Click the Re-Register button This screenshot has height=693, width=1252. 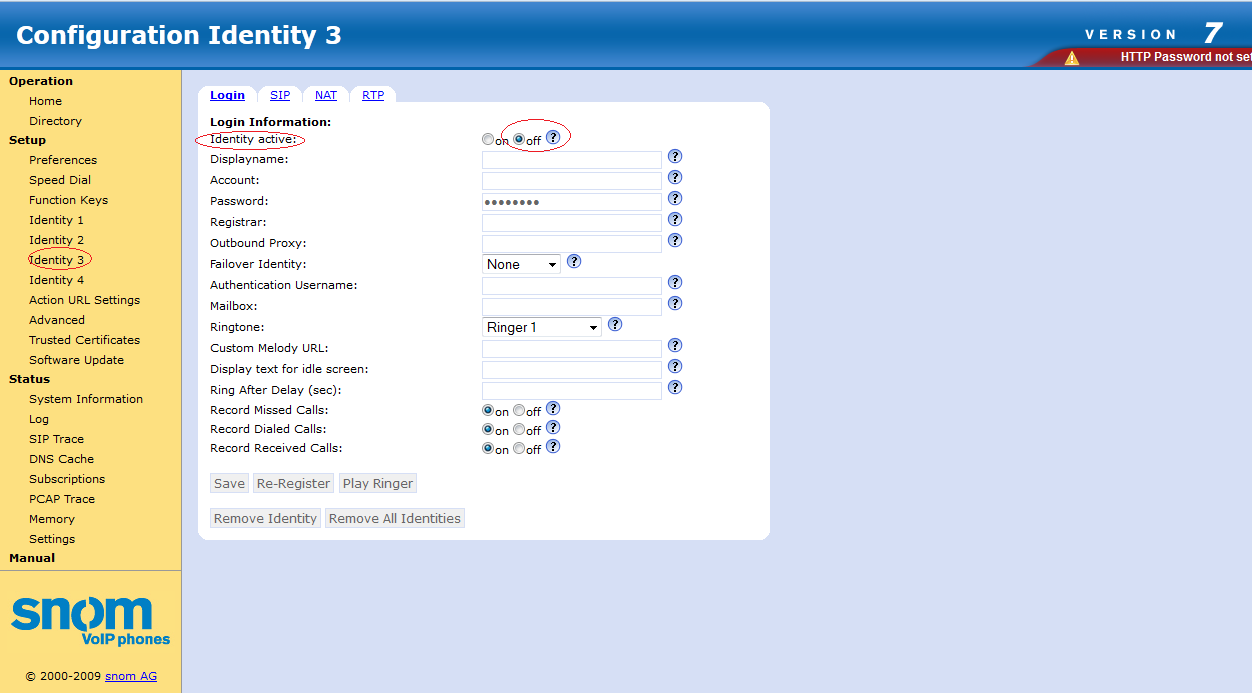tap(293, 484)
